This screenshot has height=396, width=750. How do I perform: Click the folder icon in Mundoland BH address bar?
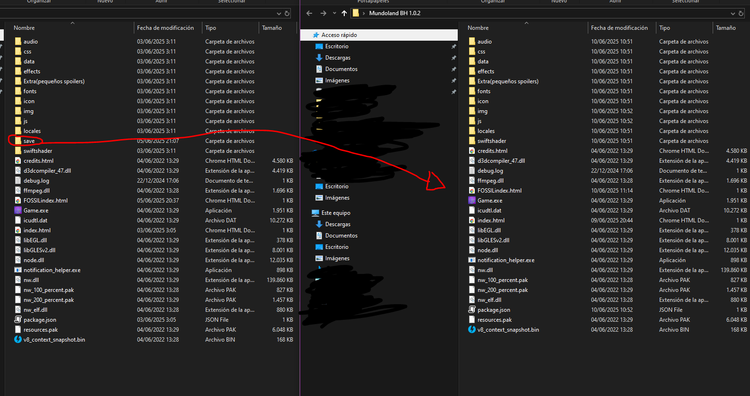pos(355,13)
